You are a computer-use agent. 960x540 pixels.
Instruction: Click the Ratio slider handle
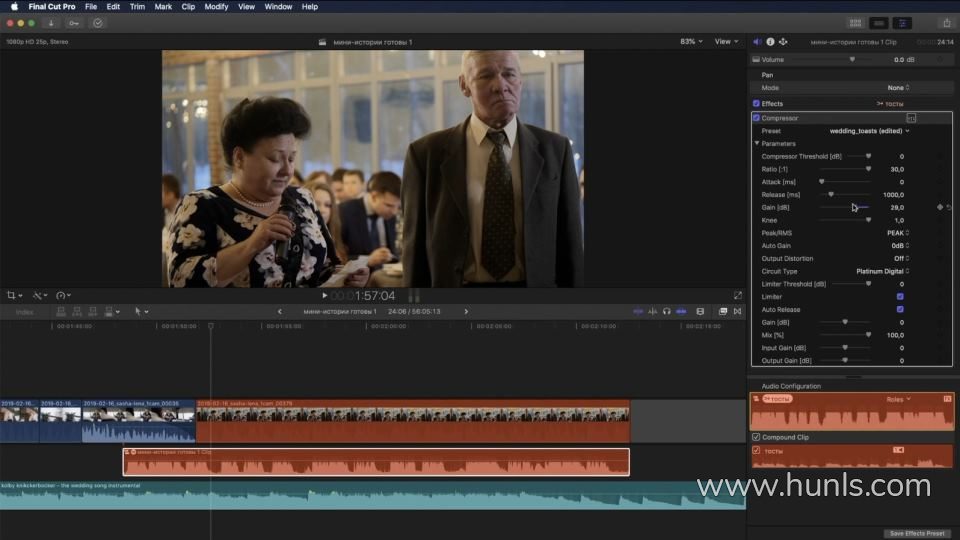click(868, 169)
